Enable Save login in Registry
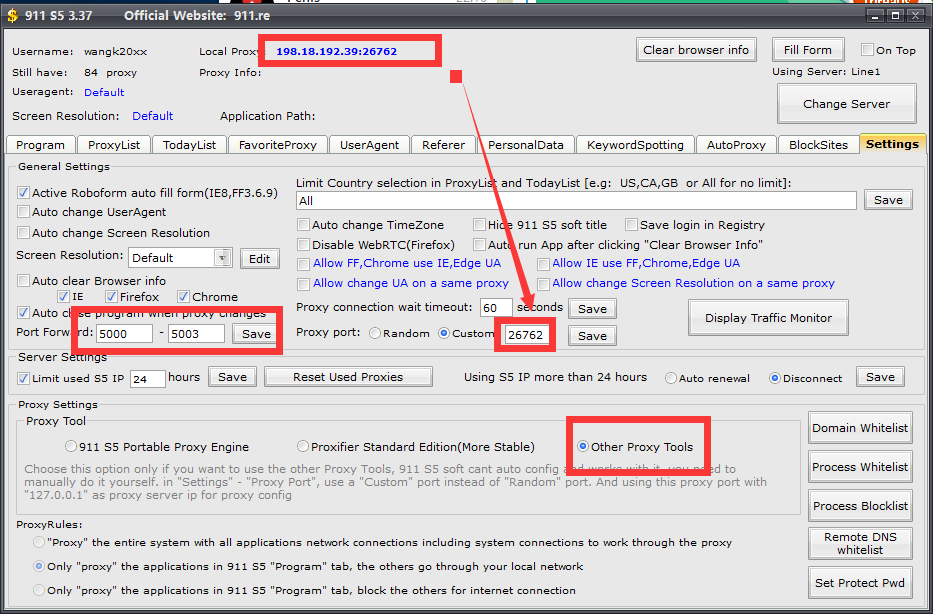Viewport: 933px width, 614px height. click(631, 225)
